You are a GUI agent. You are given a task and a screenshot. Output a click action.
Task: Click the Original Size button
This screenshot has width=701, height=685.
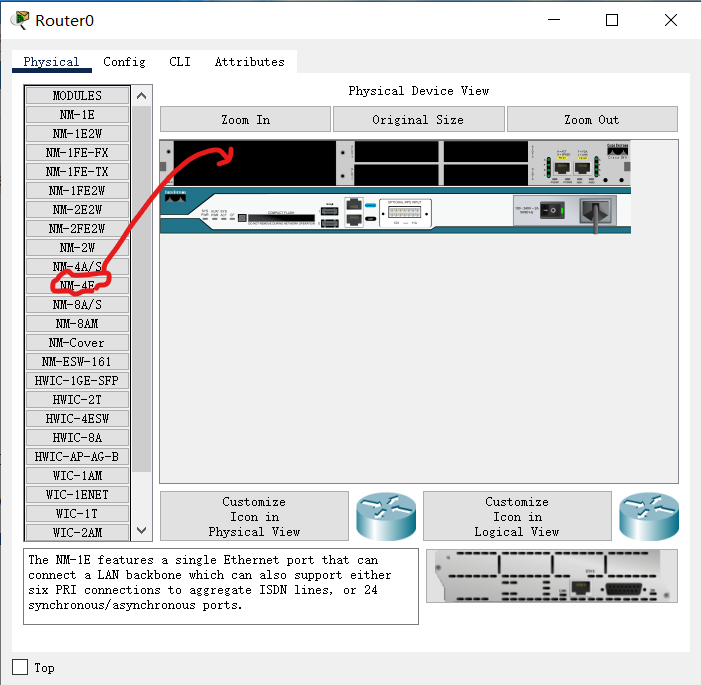point(418,119)
